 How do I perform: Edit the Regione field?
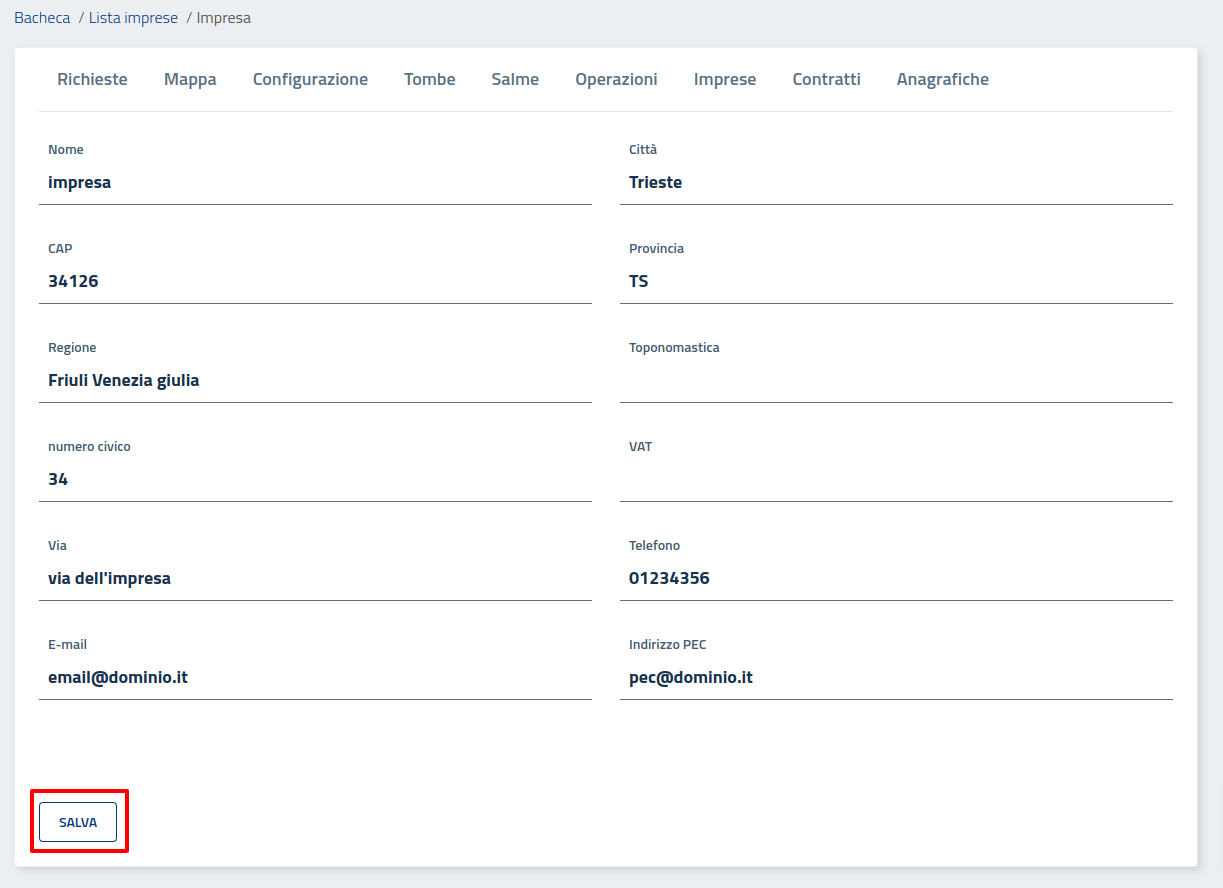click(x=315, y=381)
